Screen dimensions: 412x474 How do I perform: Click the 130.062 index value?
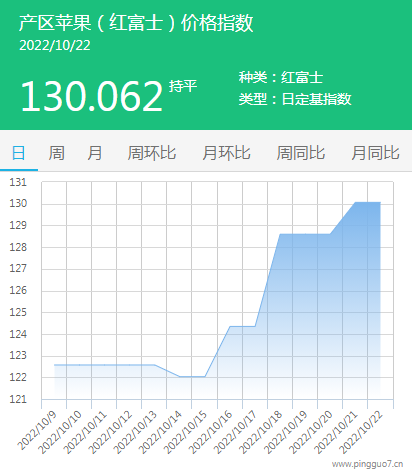(x=91, y=97)
